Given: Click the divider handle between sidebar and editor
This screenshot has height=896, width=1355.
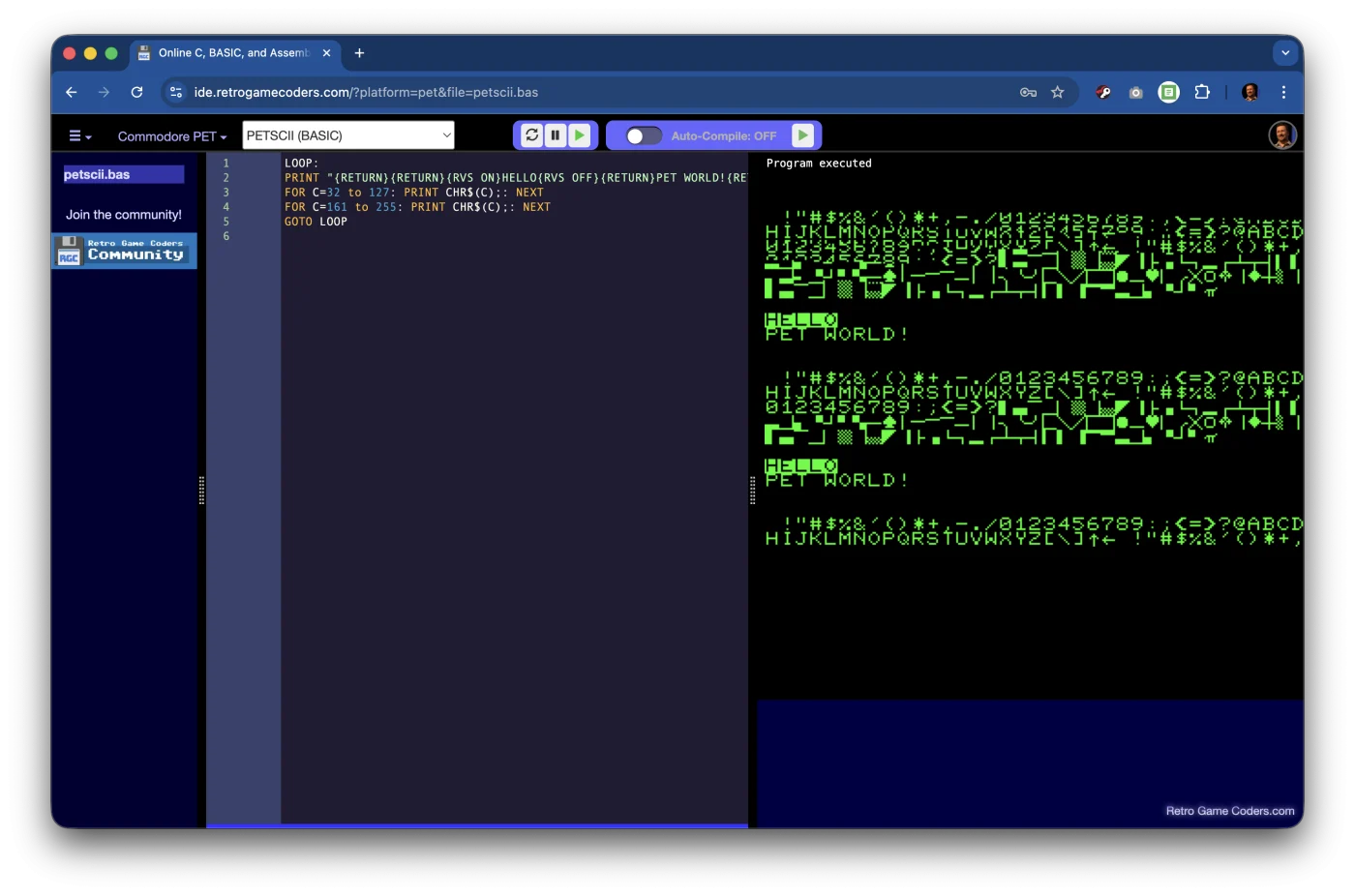Looking at the screenshot, I should click(201, 491).
